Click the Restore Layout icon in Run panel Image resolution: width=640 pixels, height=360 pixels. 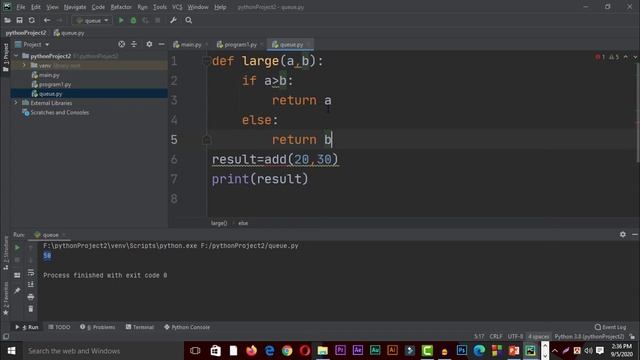click(x=17, y=276)
